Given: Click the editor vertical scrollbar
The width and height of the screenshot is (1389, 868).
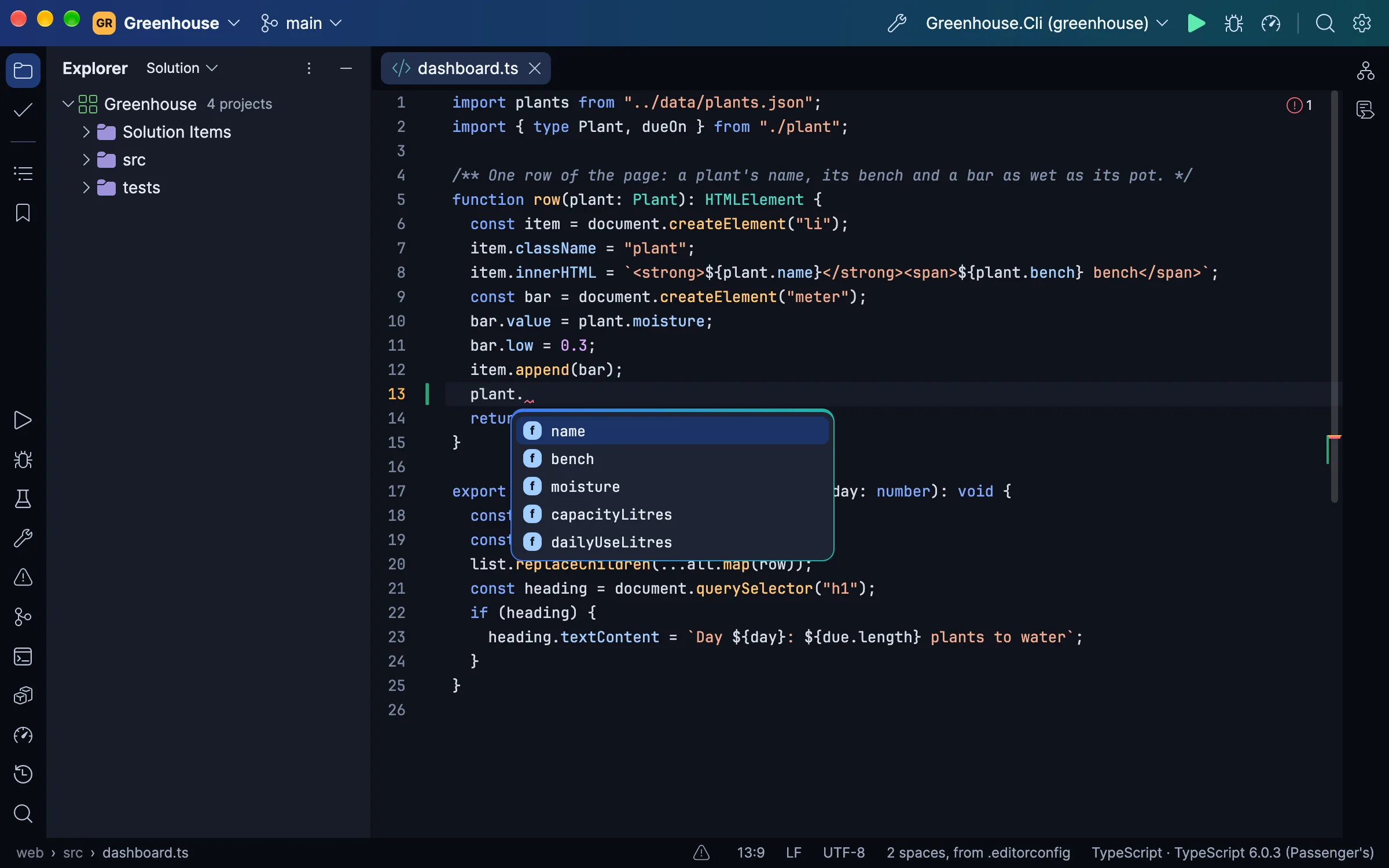Looking at the screenshot, I should pos(1335,296).
